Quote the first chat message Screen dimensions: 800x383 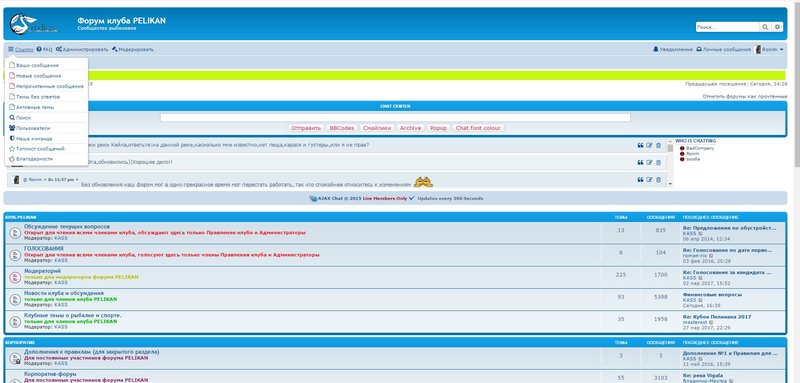pyautogui.click(x=640, y=145)
